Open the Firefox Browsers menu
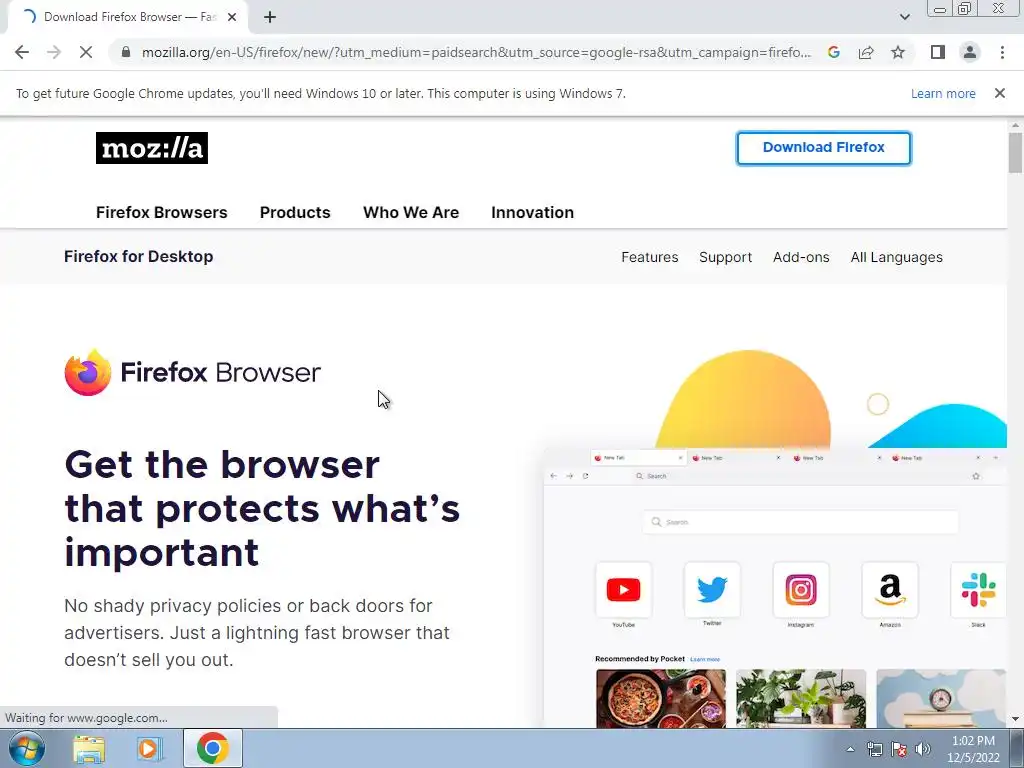This screenshot has width=1024, height=768. click(161, 212)
